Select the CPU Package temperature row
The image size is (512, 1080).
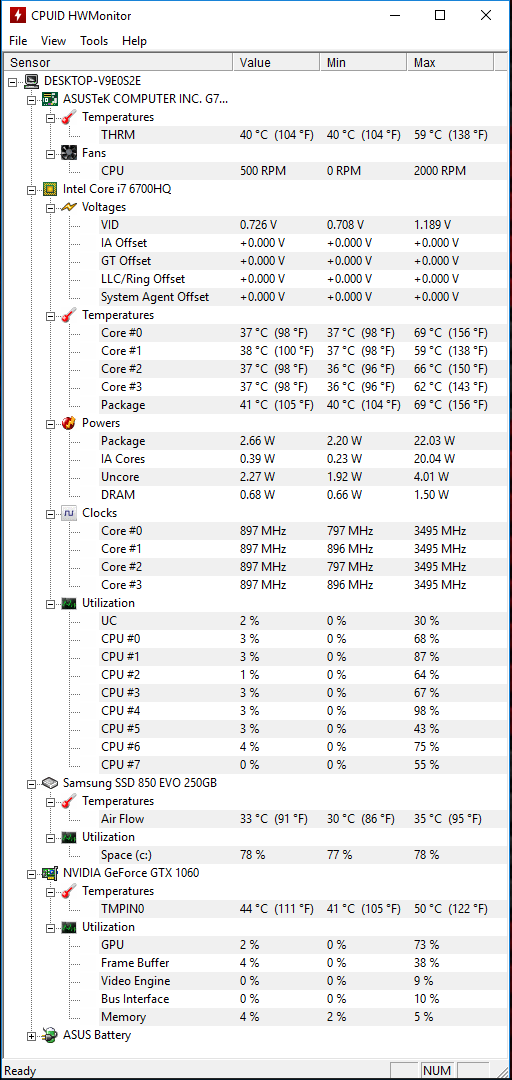(294, 405)
